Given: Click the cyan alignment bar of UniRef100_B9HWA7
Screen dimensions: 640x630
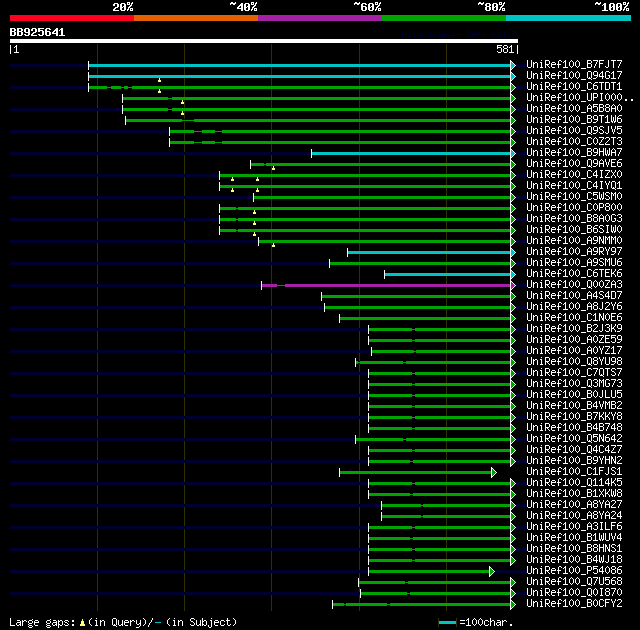Looking at the screenshot, I should tap(411, 153).
